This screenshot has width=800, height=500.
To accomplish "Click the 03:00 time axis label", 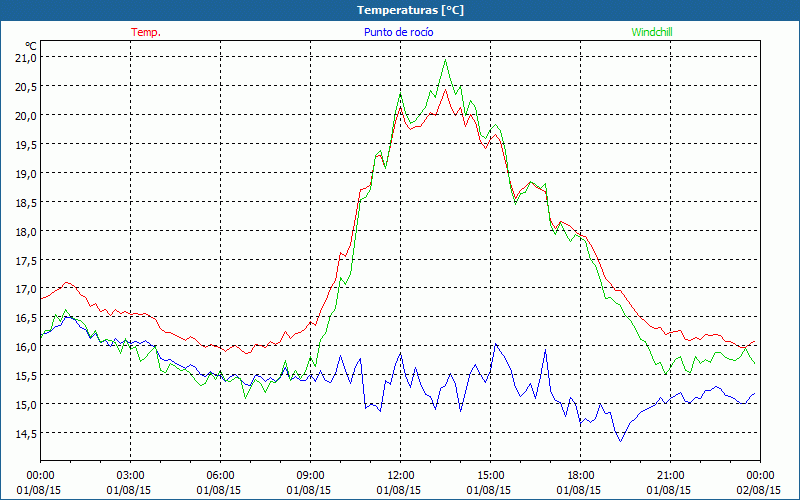I will tap(131, 476).
